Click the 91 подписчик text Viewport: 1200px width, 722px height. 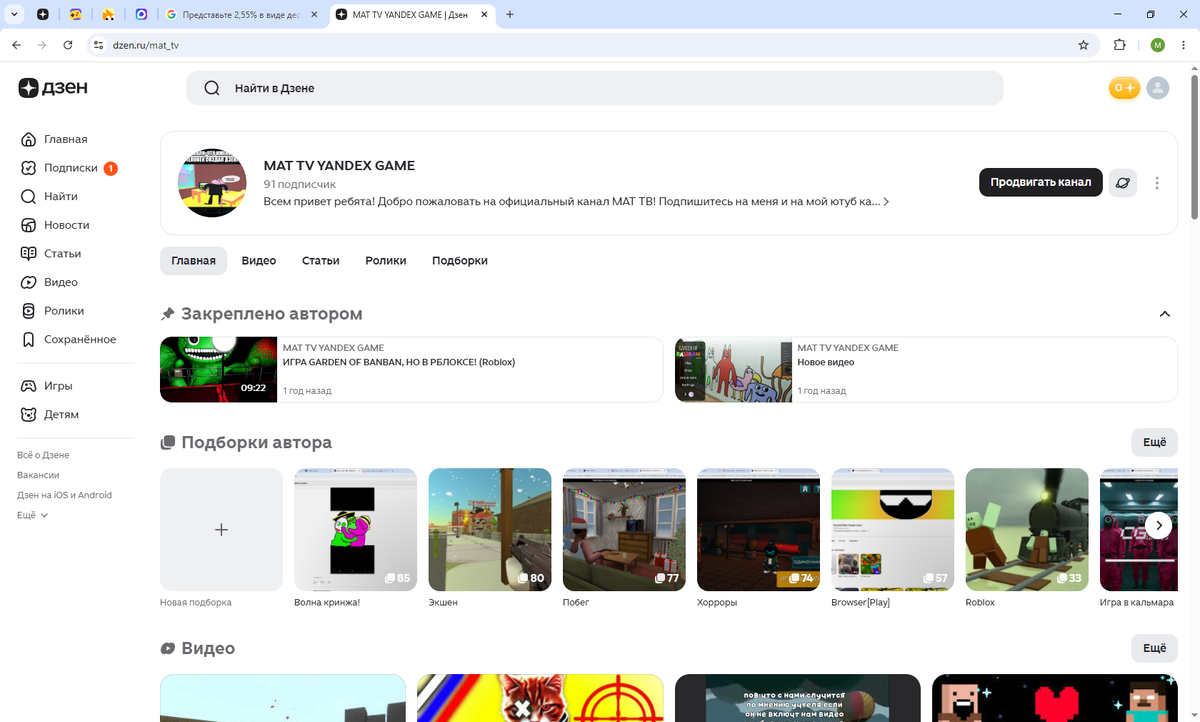299,184
